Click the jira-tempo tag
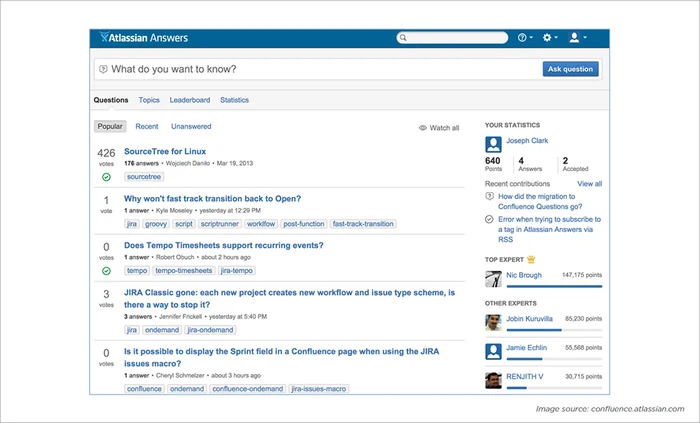The width and height of the screenshot is (700, 423). (x=237, y=270)
